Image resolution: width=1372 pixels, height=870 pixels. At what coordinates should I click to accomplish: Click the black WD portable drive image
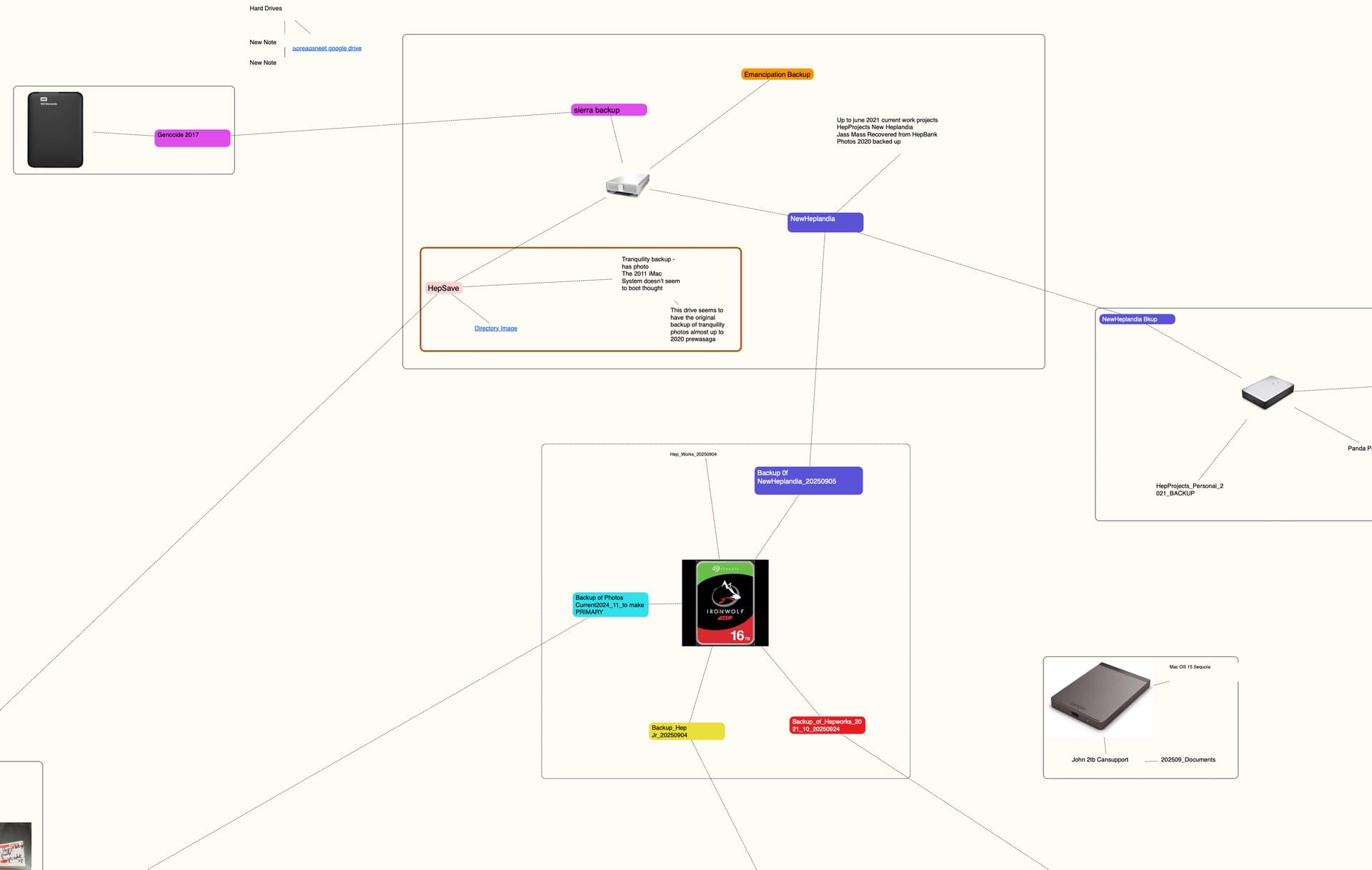click(55, 130)
